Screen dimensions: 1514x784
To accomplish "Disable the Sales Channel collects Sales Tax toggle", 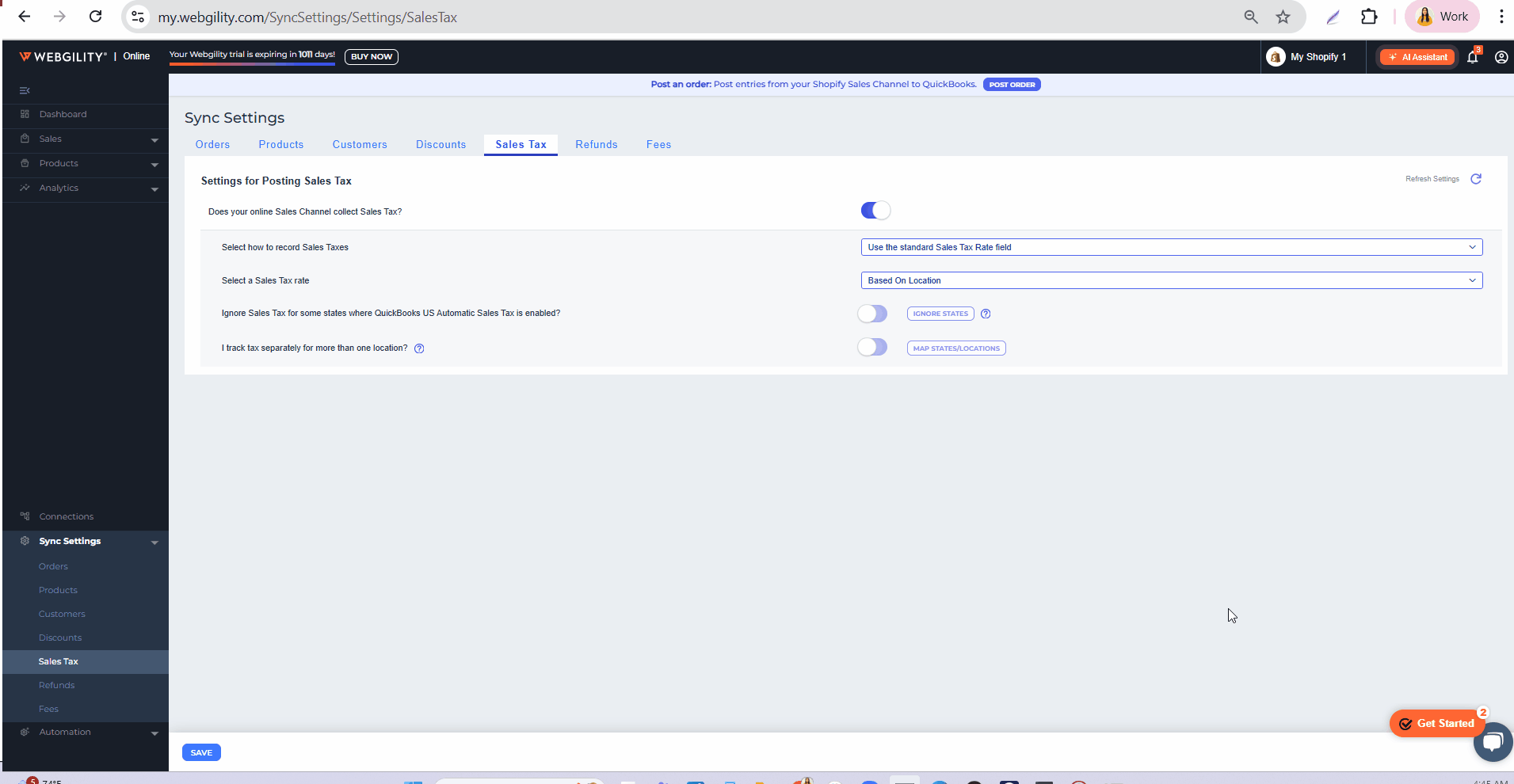I will (875, 211).
